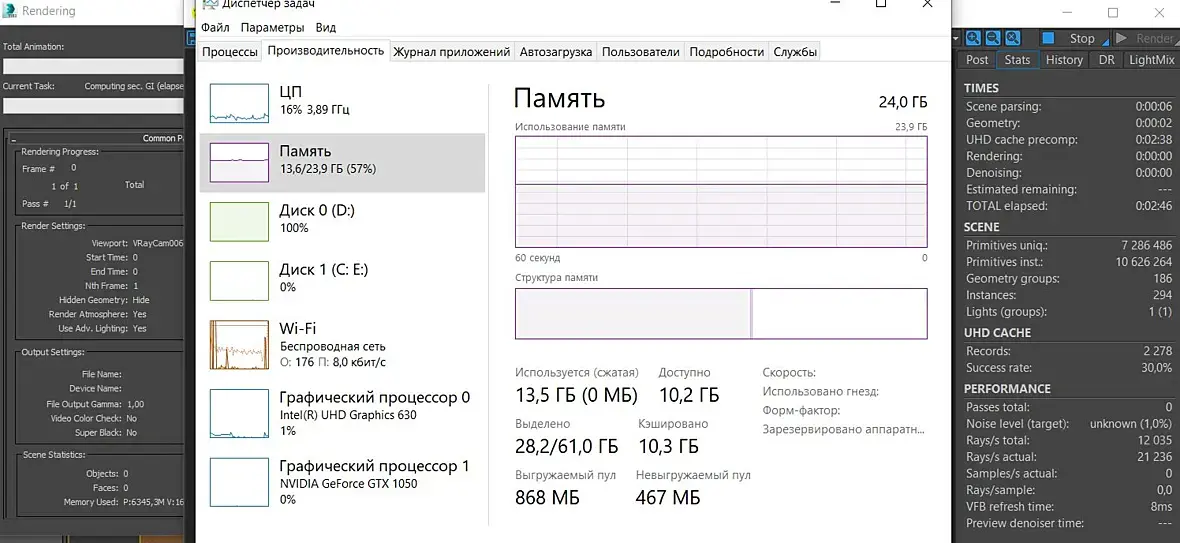
Task: Collapse the Common Parameters rollout
Action: tap(100, 138)
